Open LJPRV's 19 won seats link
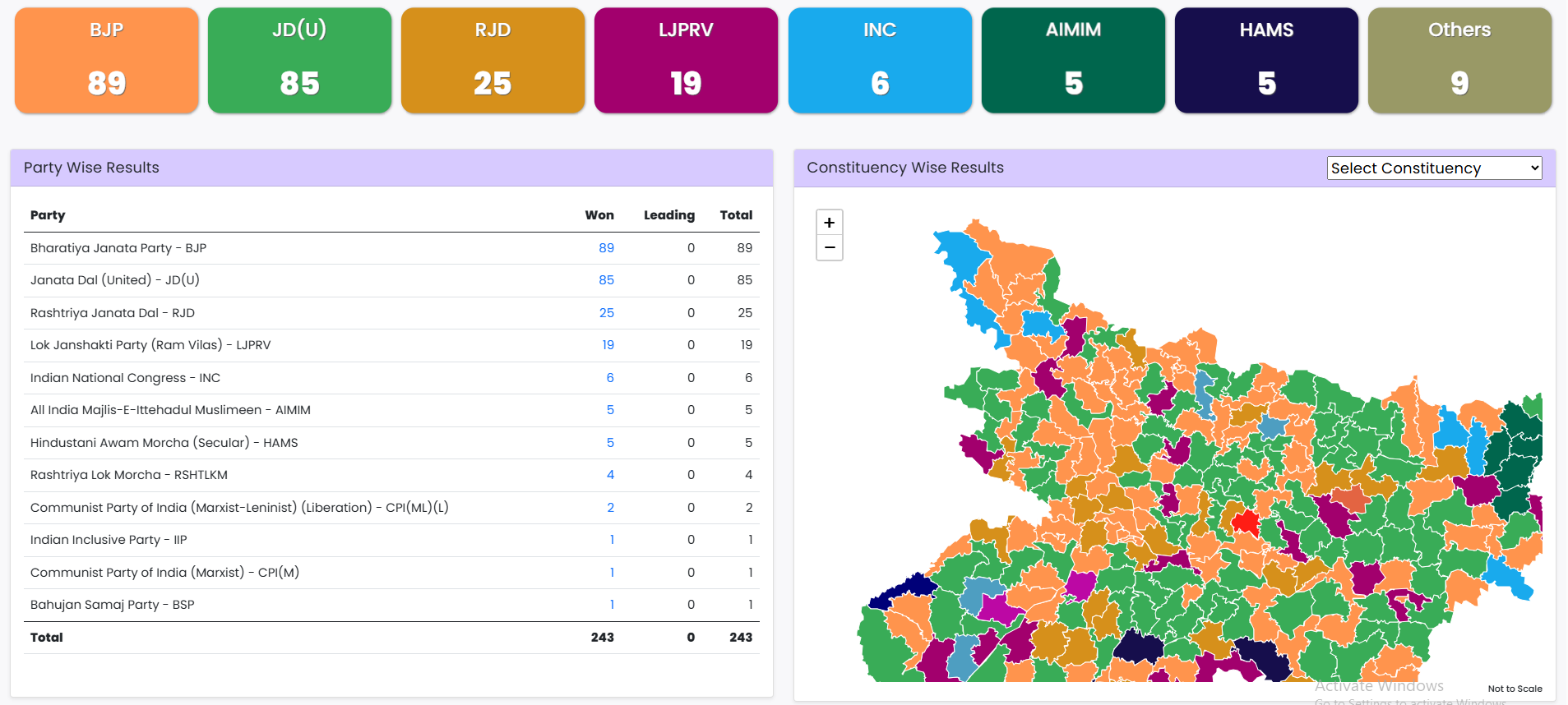The width and height of the screenshot is (1568, 705). 608,345
